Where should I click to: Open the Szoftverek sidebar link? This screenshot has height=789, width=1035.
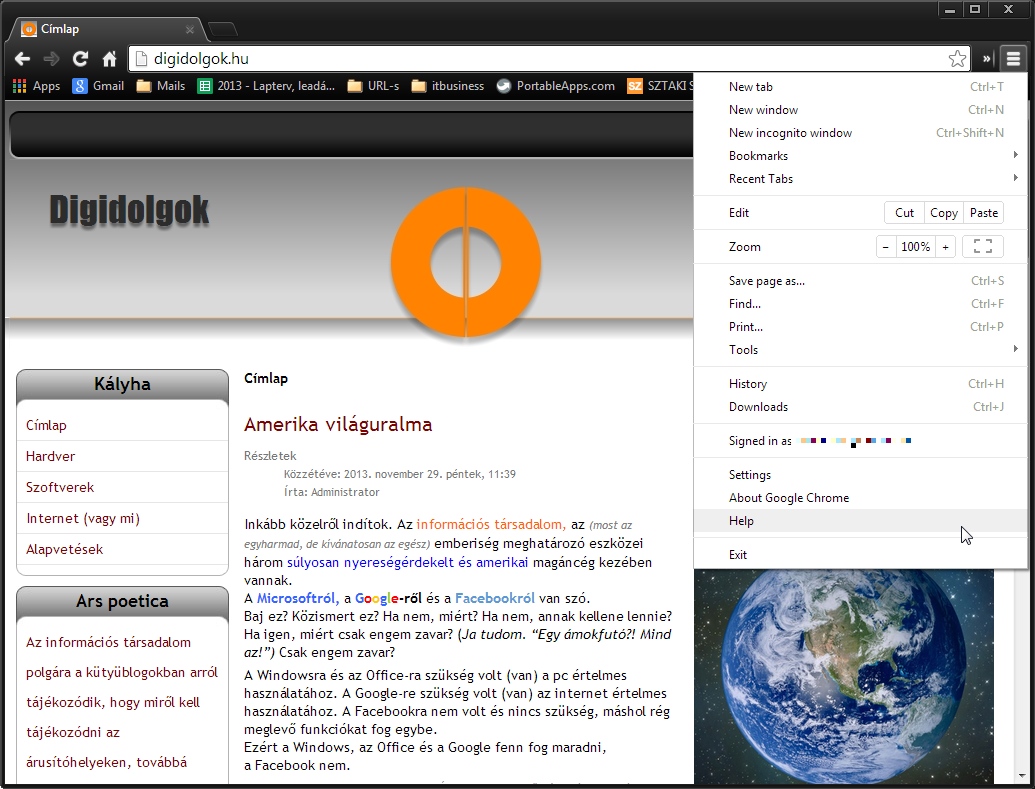(x=60, y=487)
